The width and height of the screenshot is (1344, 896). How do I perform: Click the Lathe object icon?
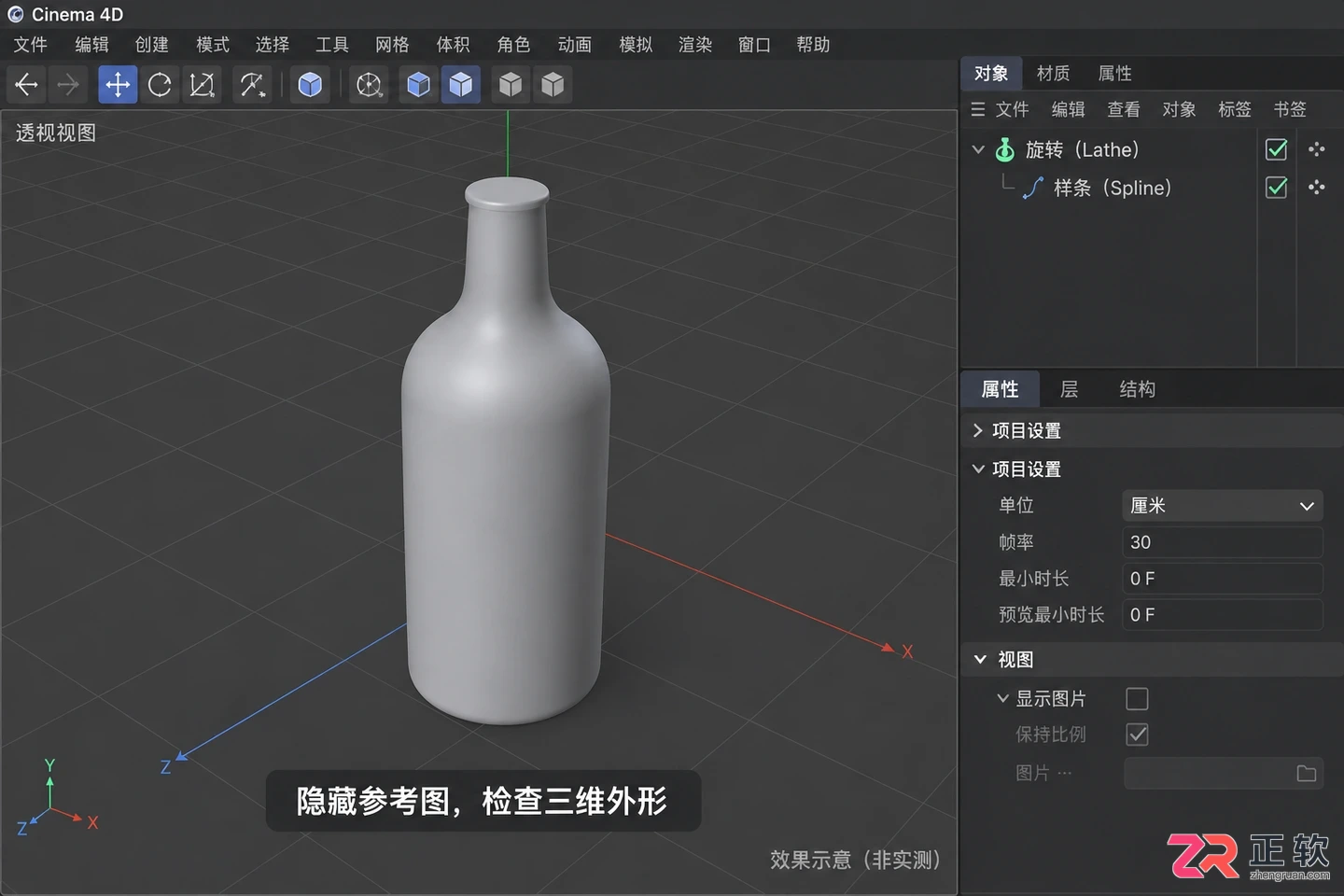(1005, 149)
